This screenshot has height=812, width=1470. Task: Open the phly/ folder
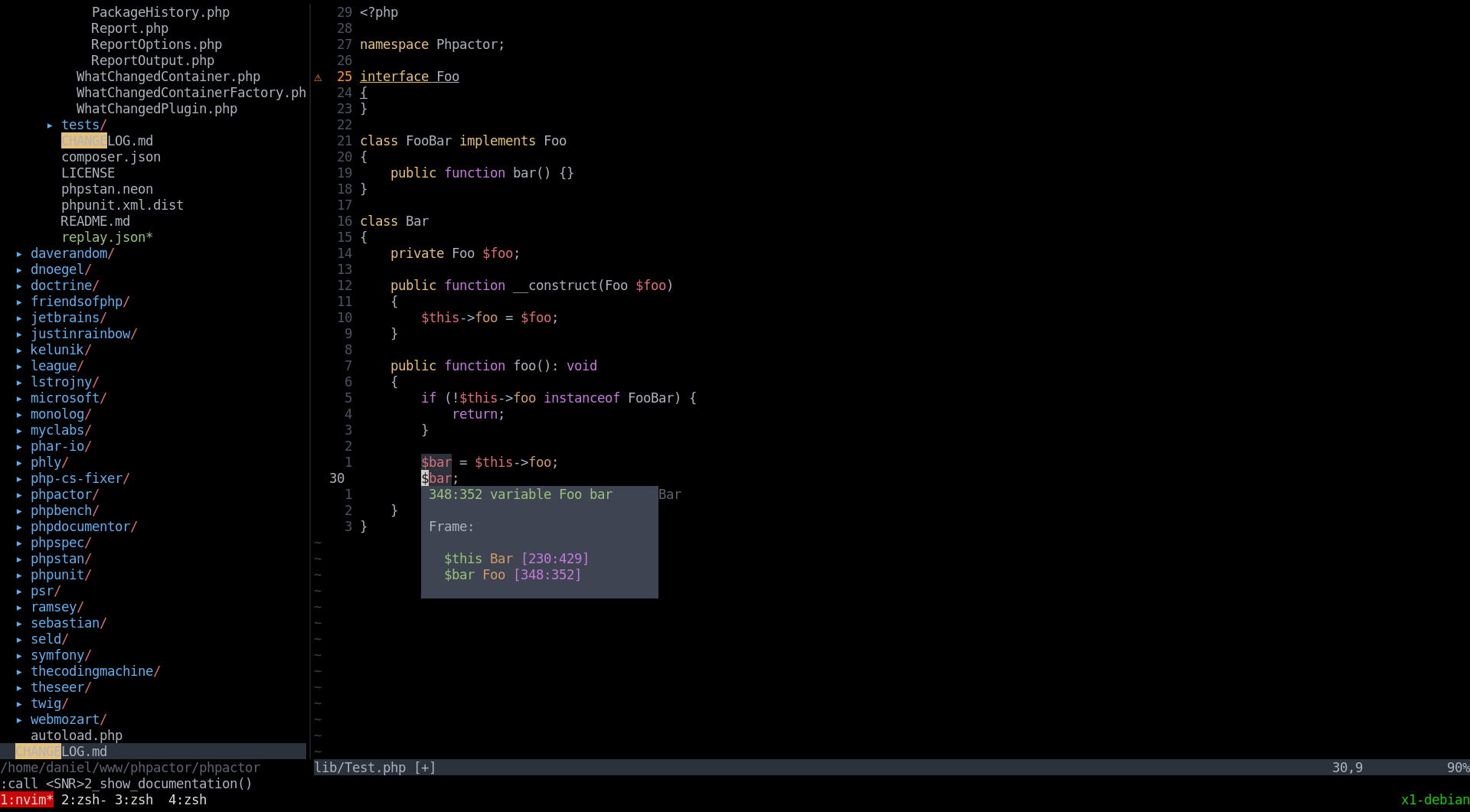coord(50,462)
